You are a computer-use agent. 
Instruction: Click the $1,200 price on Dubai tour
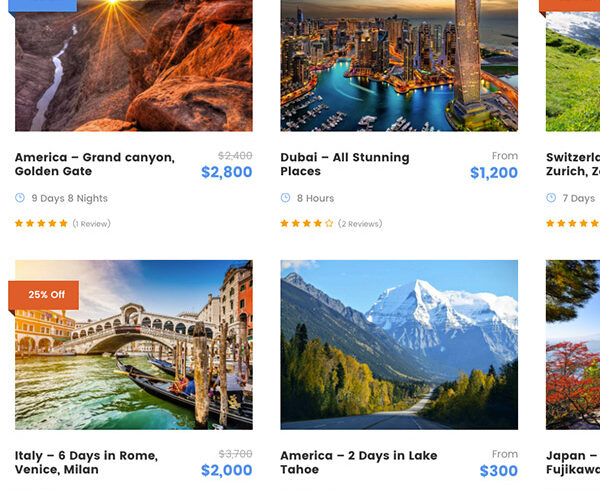coord(494,172)
